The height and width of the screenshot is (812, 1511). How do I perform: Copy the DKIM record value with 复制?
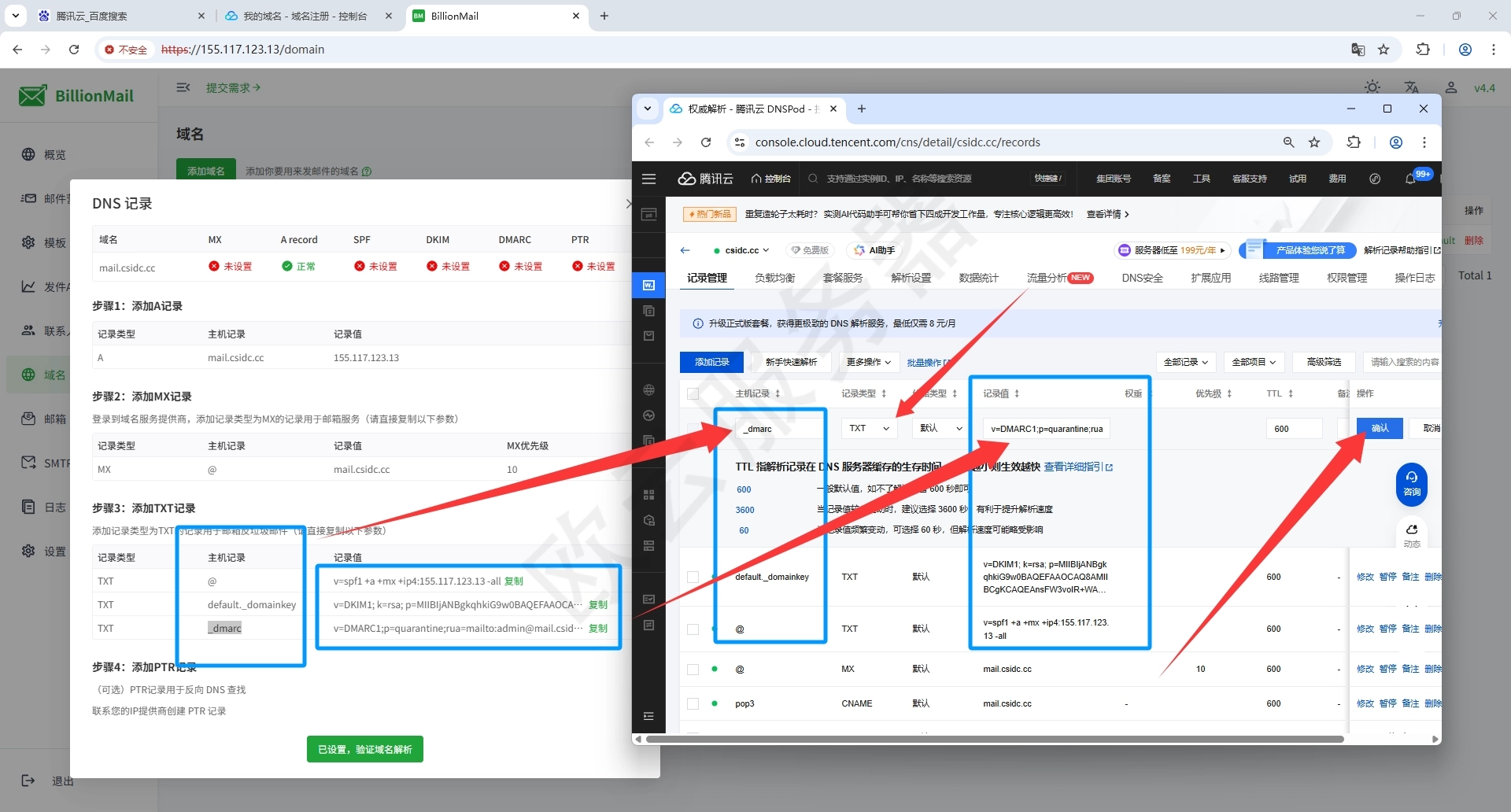[x=598, y=604]
